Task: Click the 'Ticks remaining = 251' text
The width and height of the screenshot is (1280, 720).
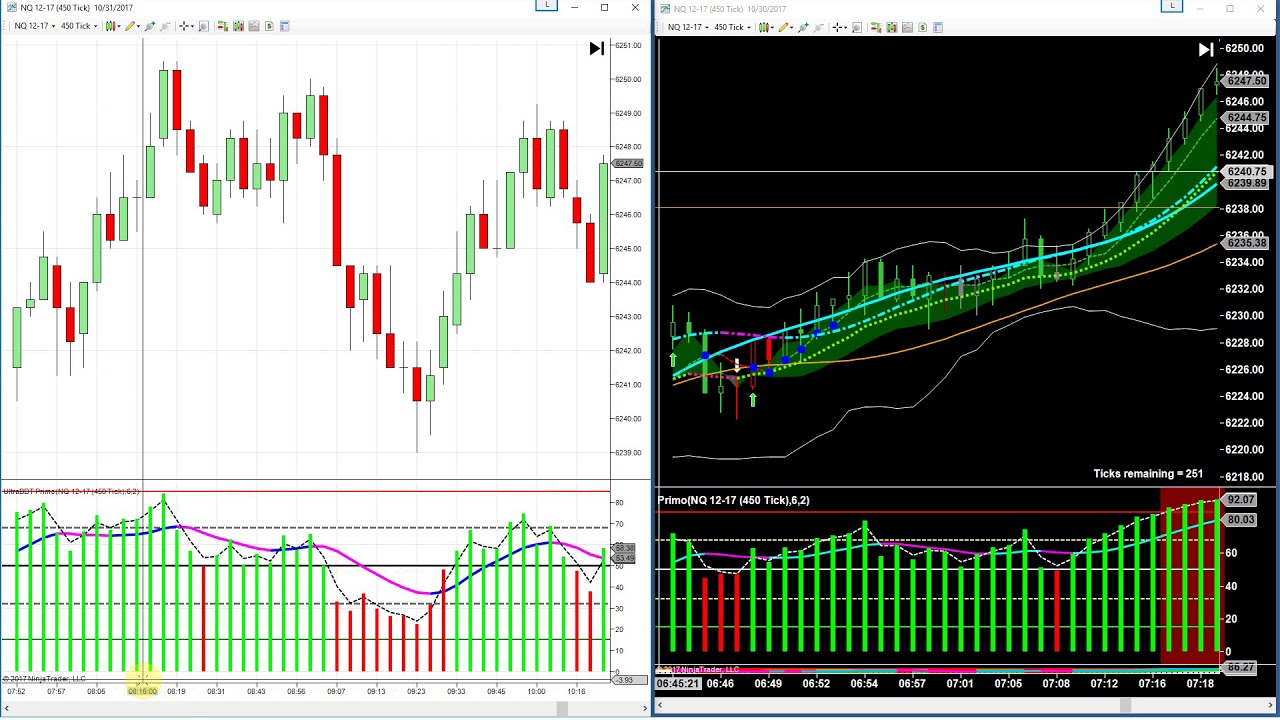Action: (1148, 474)
